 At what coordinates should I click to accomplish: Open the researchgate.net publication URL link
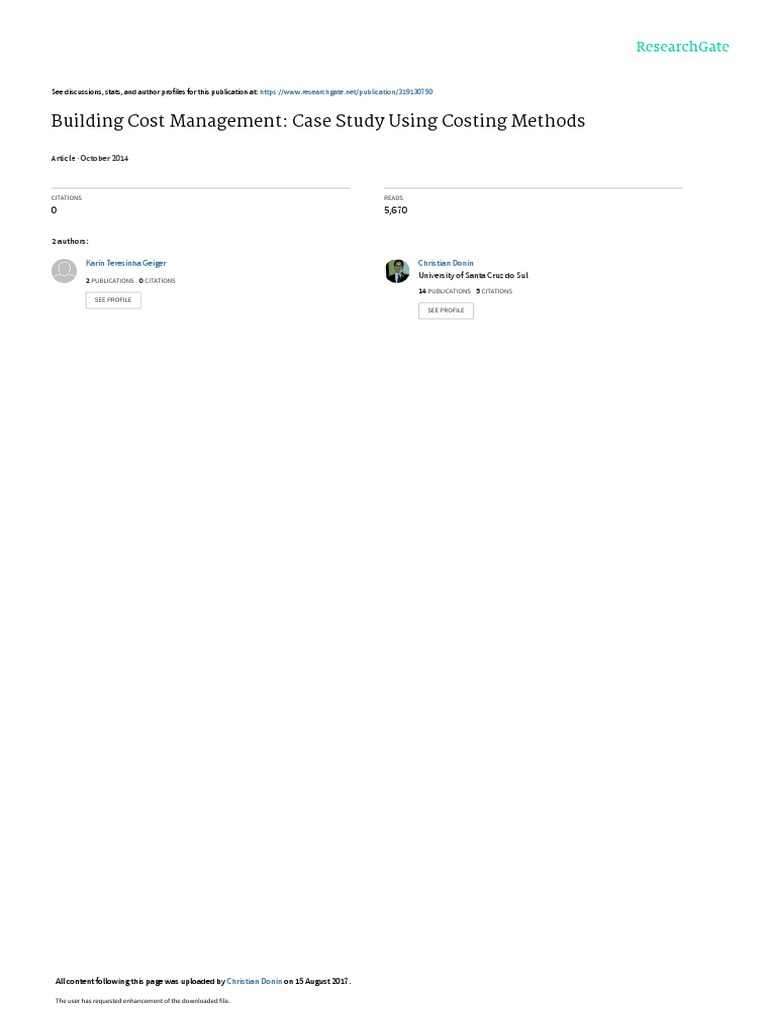[x=346, y=92]
